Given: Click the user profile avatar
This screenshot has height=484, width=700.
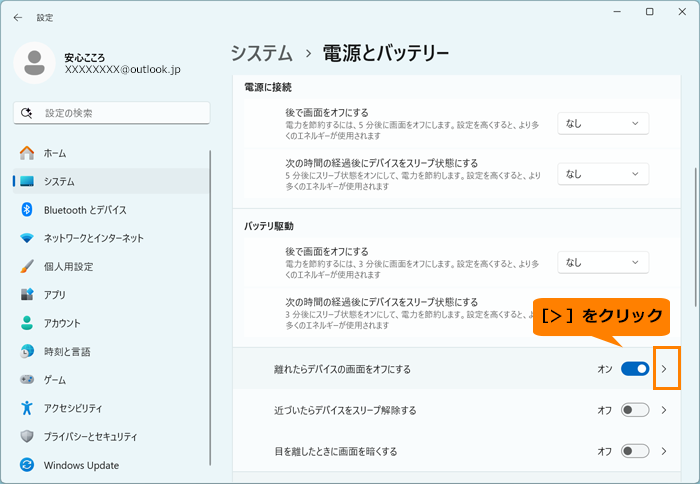Looking at the screenshot, I should coord(34,63).
